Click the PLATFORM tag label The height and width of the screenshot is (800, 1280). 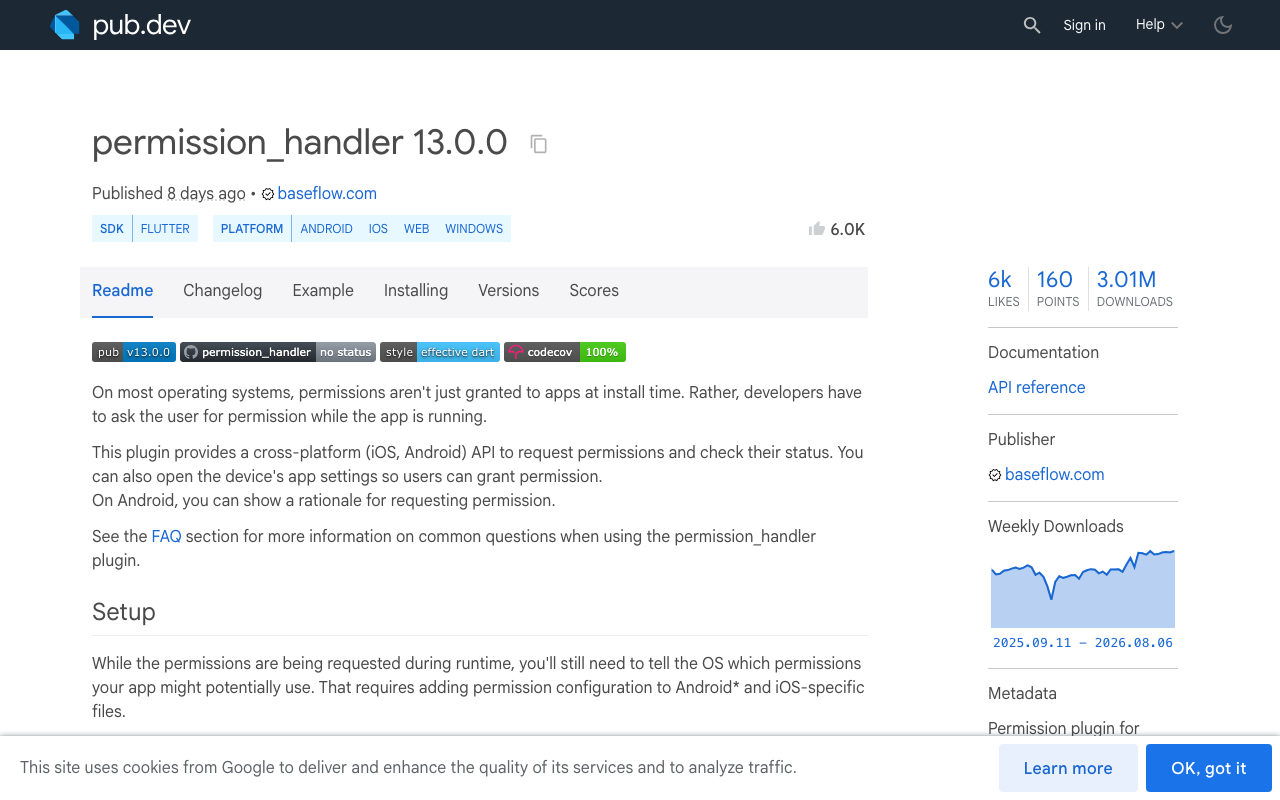click(x=252, y=229)
